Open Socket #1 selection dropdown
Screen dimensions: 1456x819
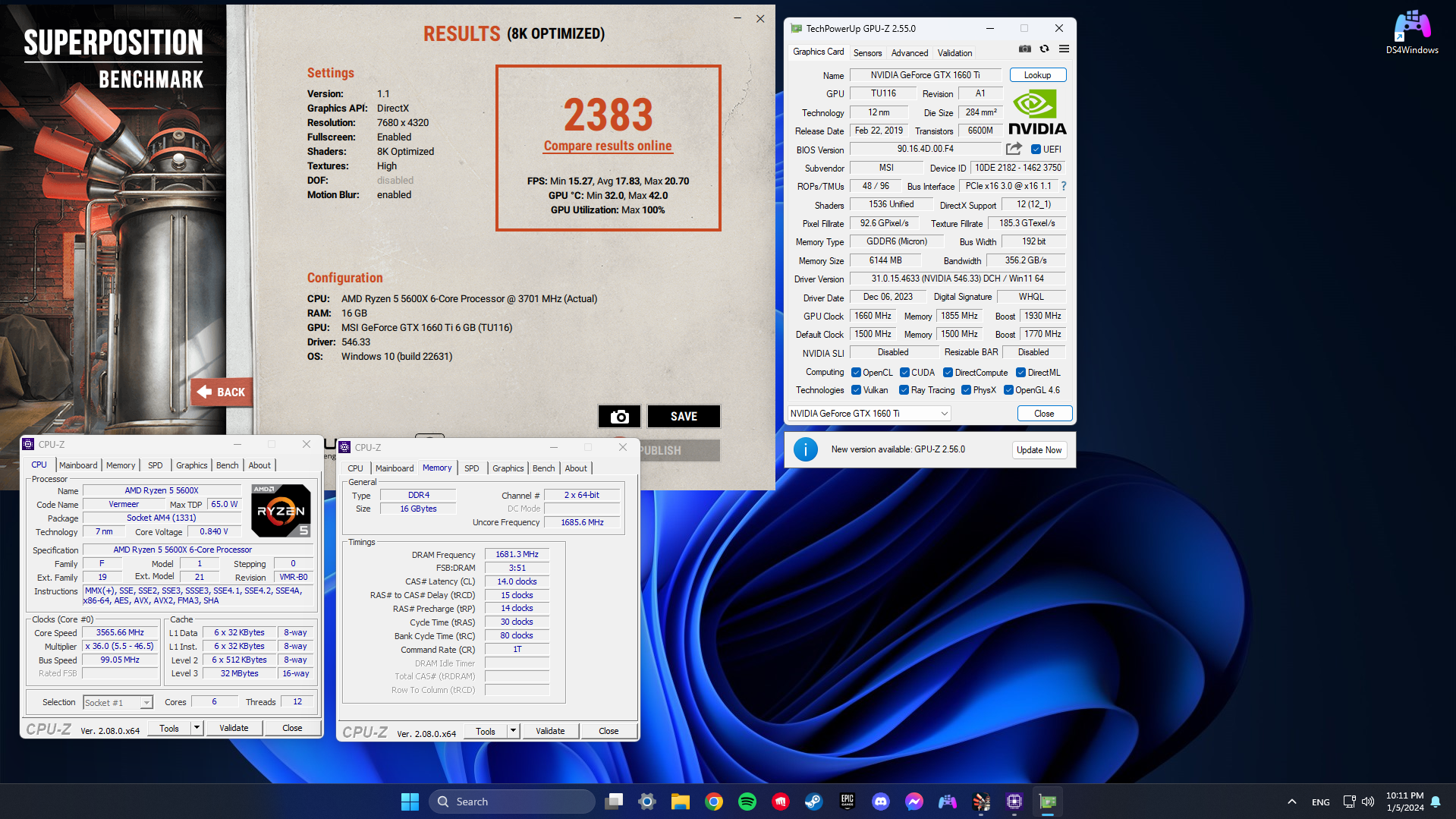118,703
